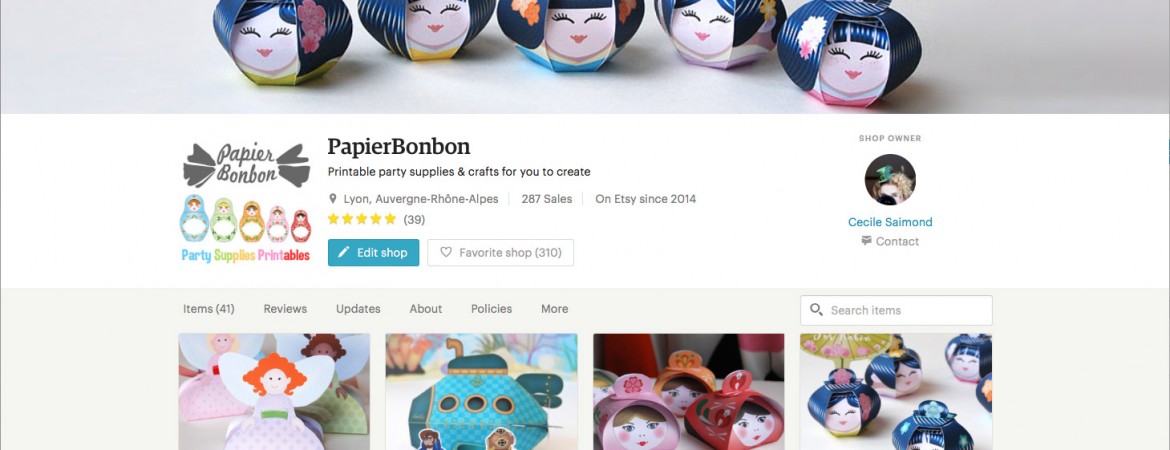The height and width of the screenshot is (450, 1170).
Task: Expand the More menu
Action: click(x=555, y=309)
